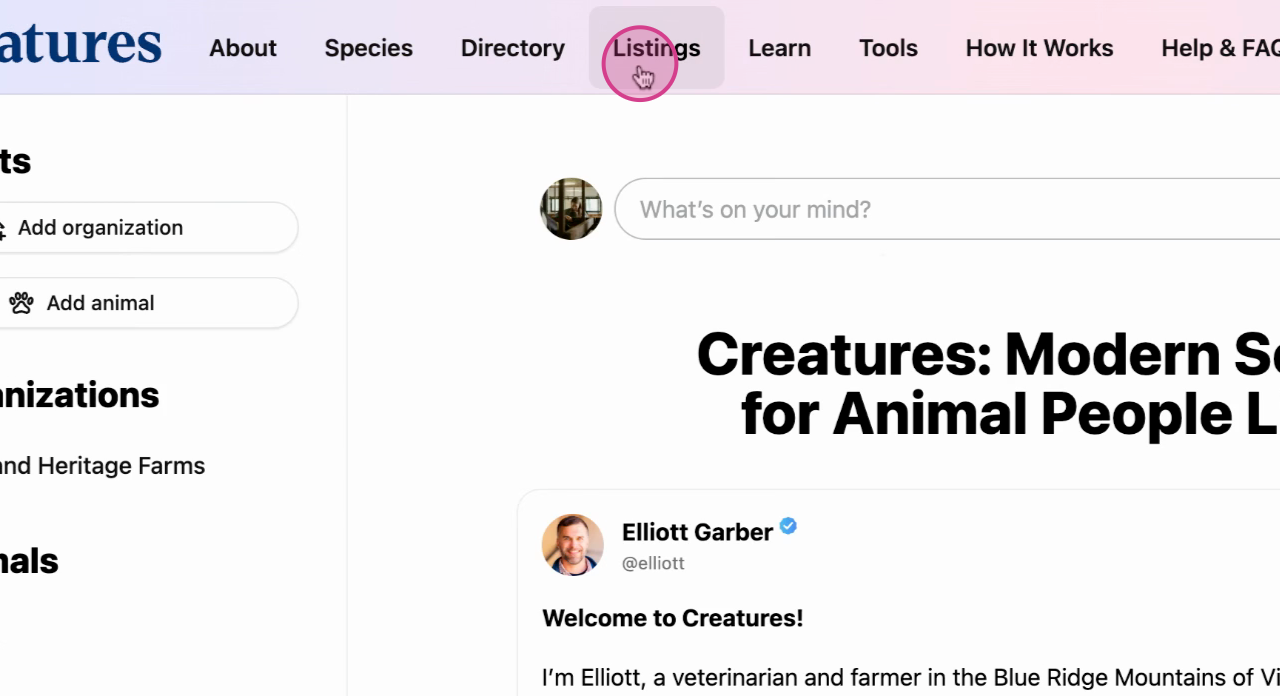Viewport: 1280px width, 696px height.
Task: Click the Elliott Garber author name
Action: coord(697,532)
